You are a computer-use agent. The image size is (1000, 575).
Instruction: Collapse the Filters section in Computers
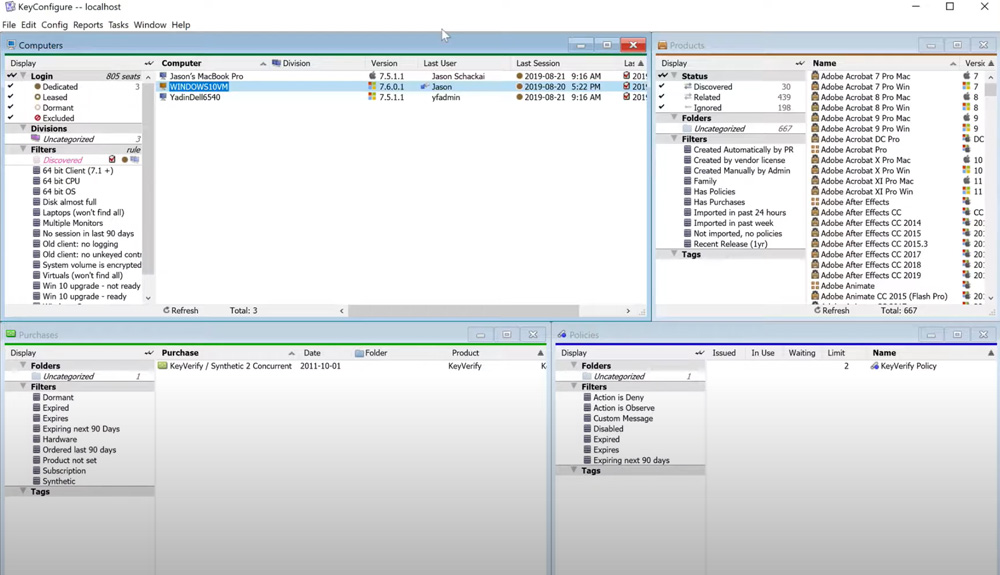coord(24,149)
